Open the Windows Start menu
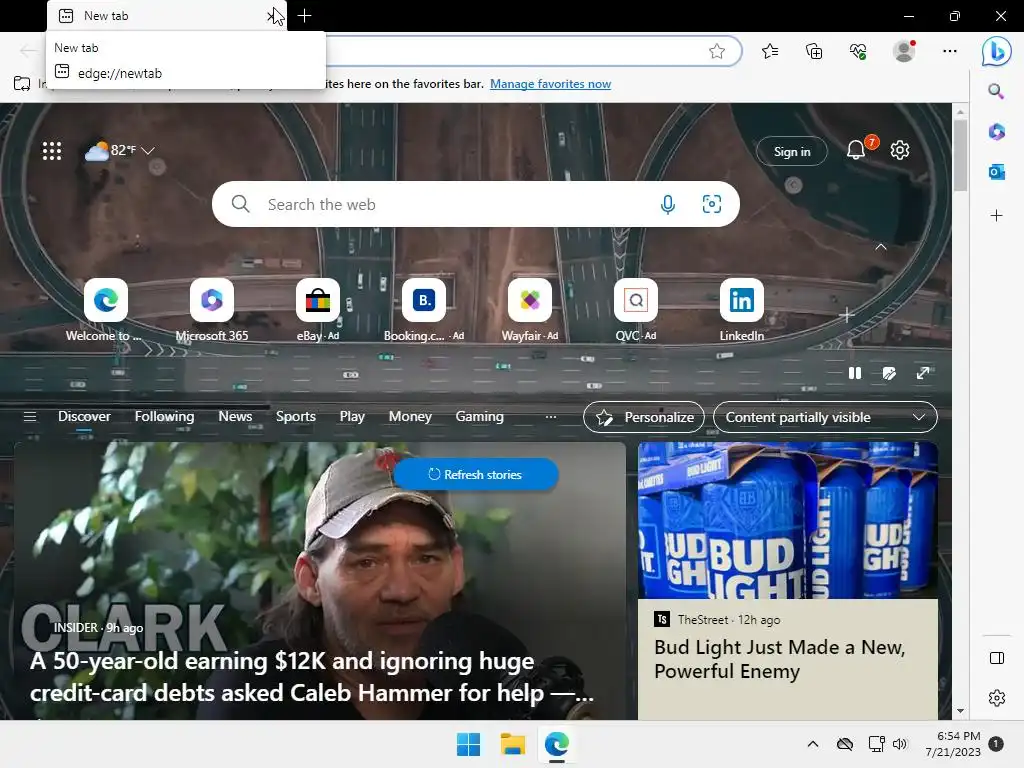The width and height of the screenshot is (1024, 768). coord(468,744)
